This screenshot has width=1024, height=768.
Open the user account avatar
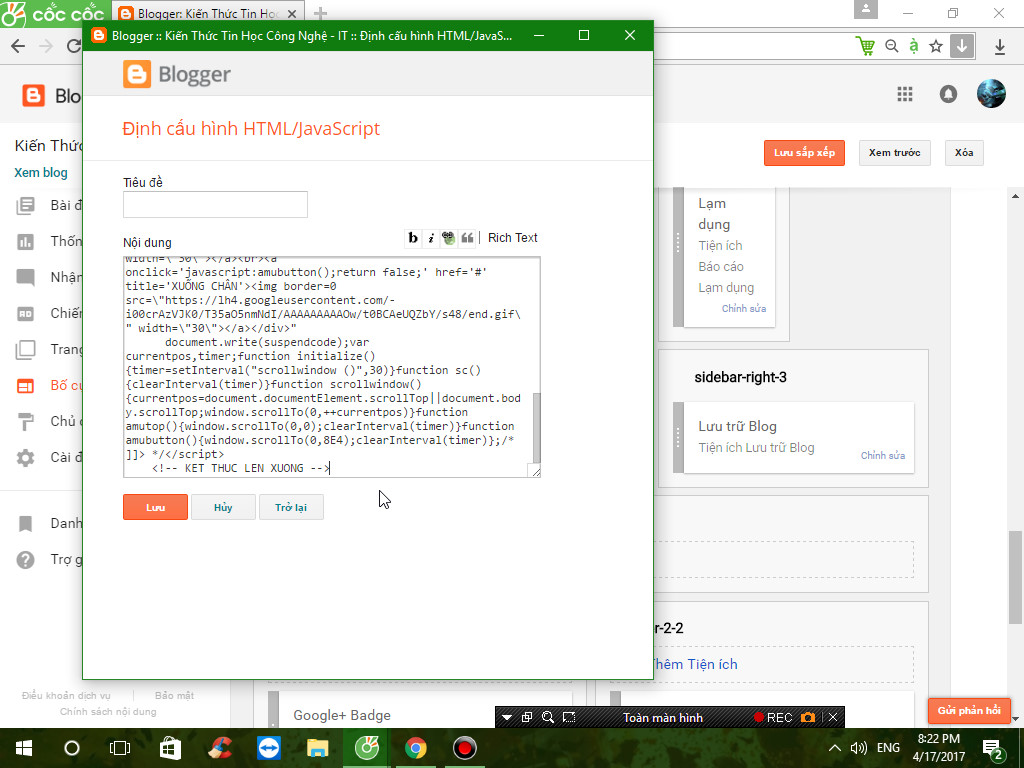[x=991, y=94]
